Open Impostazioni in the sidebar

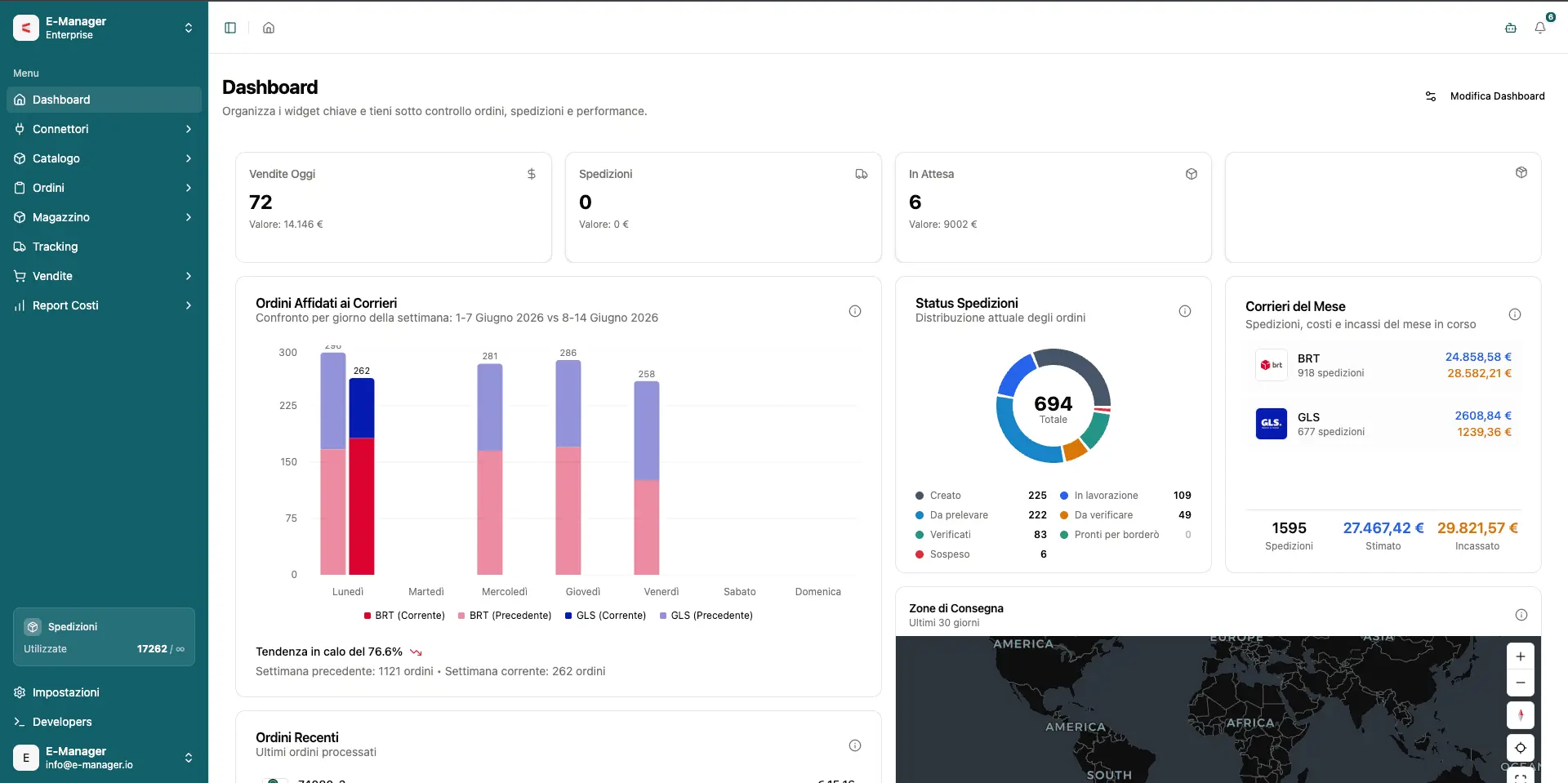coord(104,692)
